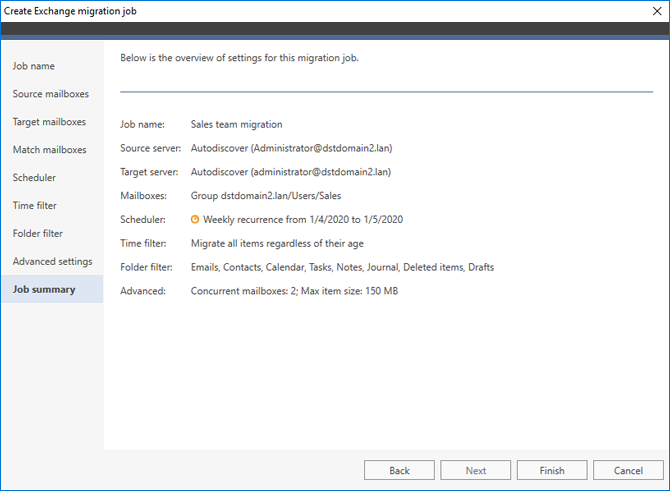Click the folder filter list starting 'Emails, Contacts'
Viewport: 670px width, 491px height.
[x=342, y=267]
